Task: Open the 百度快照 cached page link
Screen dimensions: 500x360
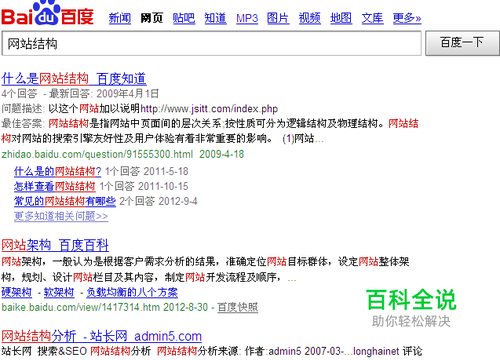Action: coord(238,307)
